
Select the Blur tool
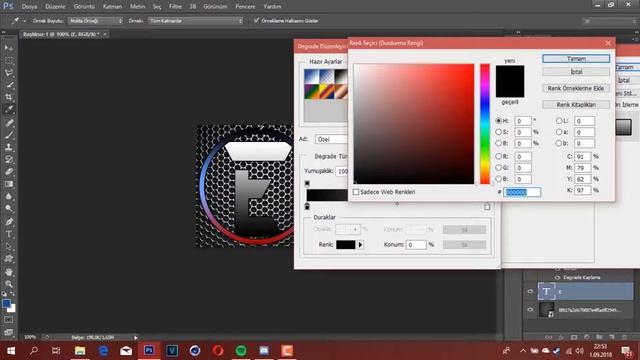[x=9, y=196]
